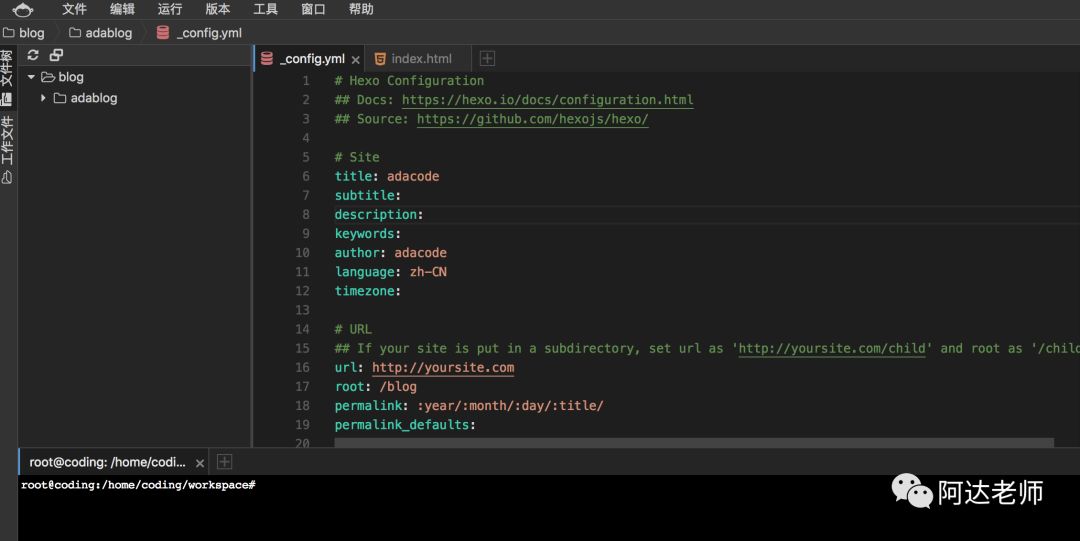This screenshot has height=541, width=1080.
Task: Click the editor horizontal scrollbar
Action: [x=694, y=442]
